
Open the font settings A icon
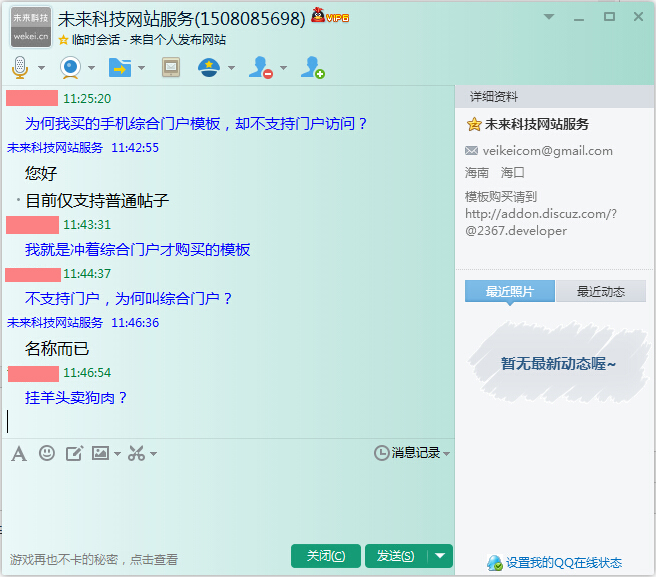(x=19, y=454)
